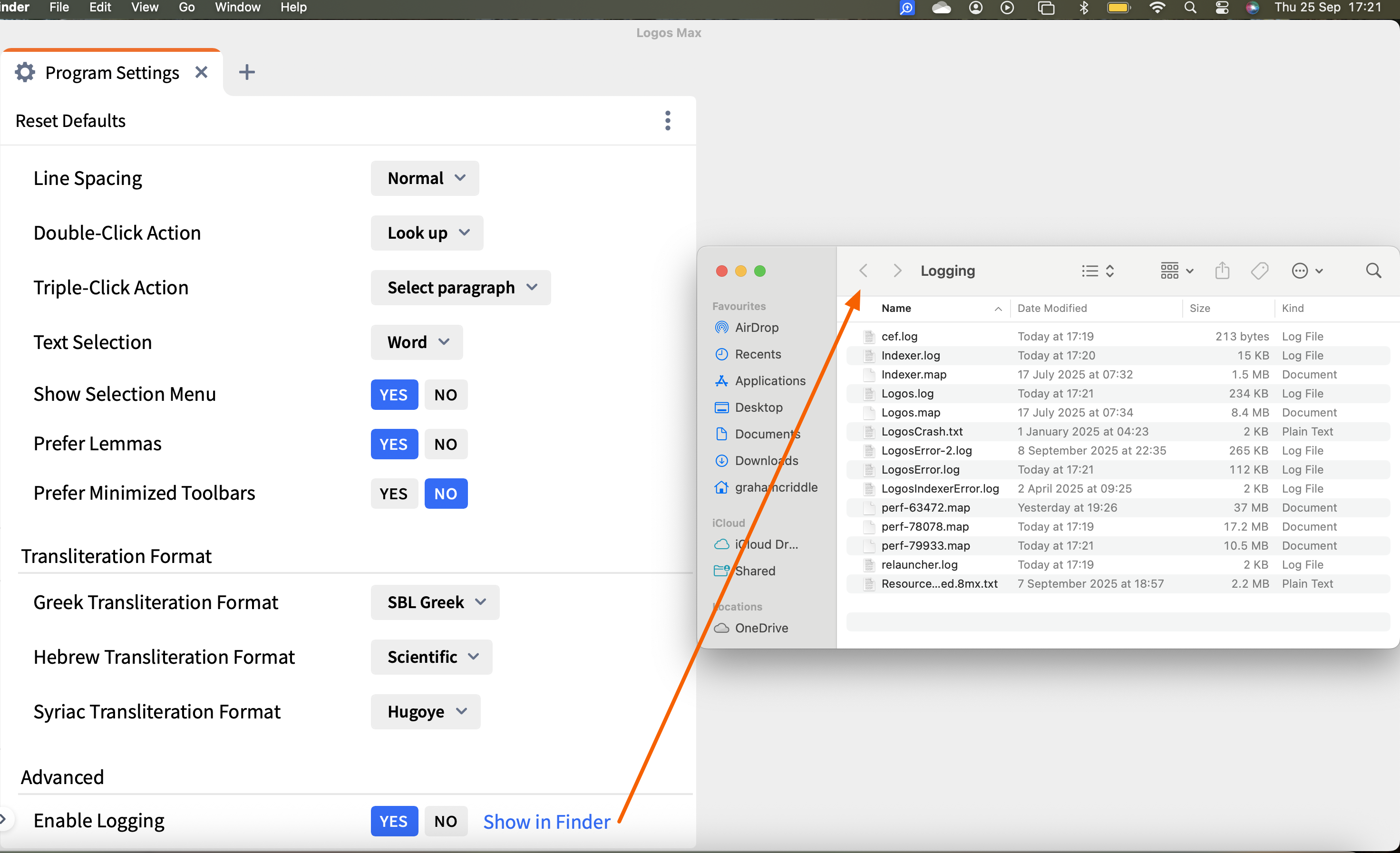The height and width of the screenshot is (853, 1400).
Task: Open Control Centre in menu bar
Action: 1222,8
